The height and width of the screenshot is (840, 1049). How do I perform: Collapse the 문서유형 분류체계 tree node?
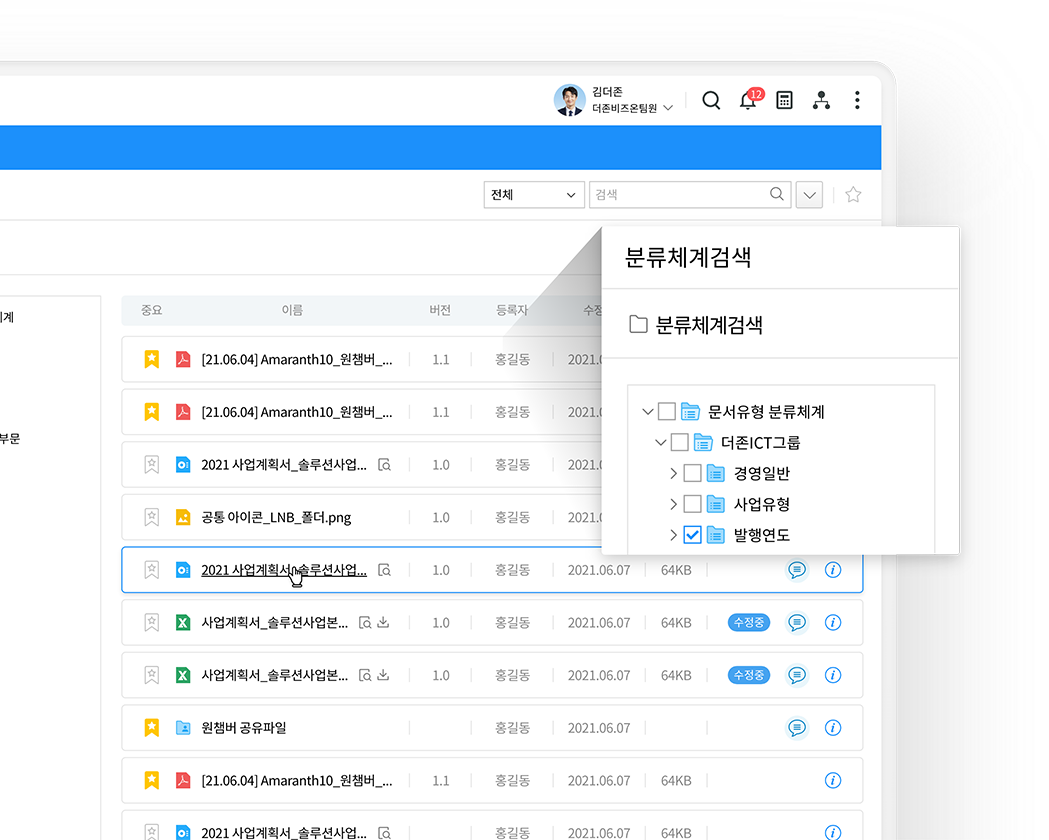[648, 411]
